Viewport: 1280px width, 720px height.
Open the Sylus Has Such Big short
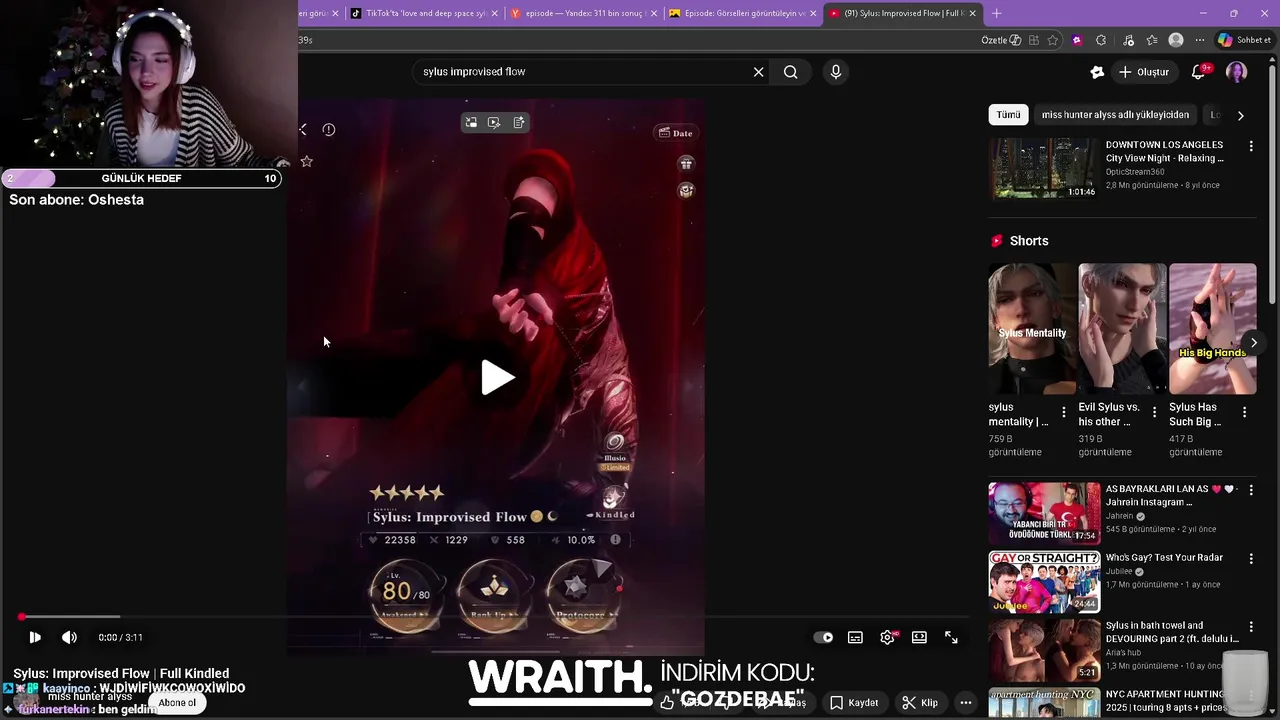click(x=1213, y=329)
